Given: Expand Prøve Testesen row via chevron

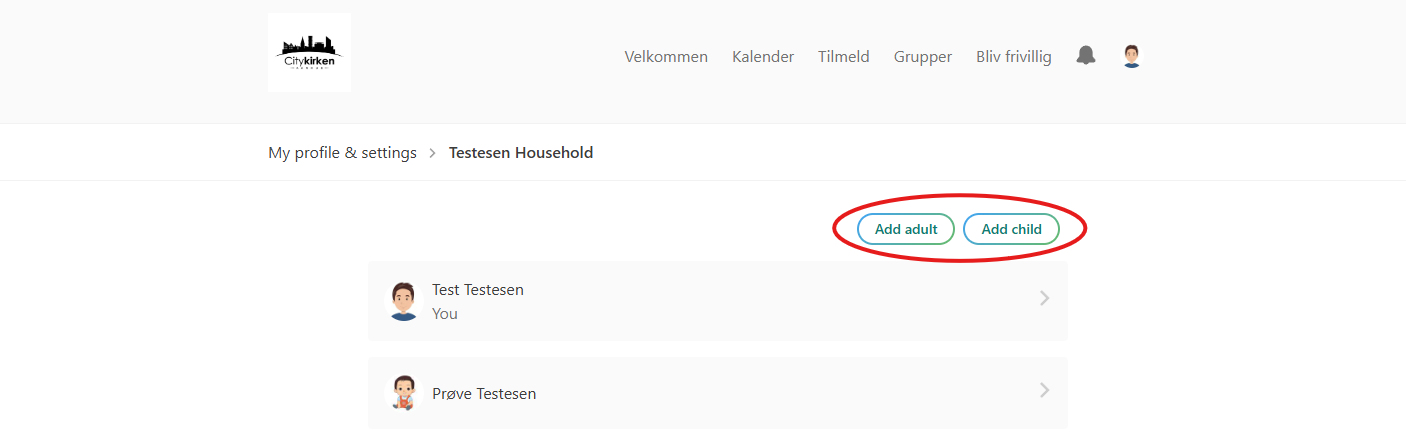Looking at the screenshot, I should pyautogui.click(x=1045, y=390).
